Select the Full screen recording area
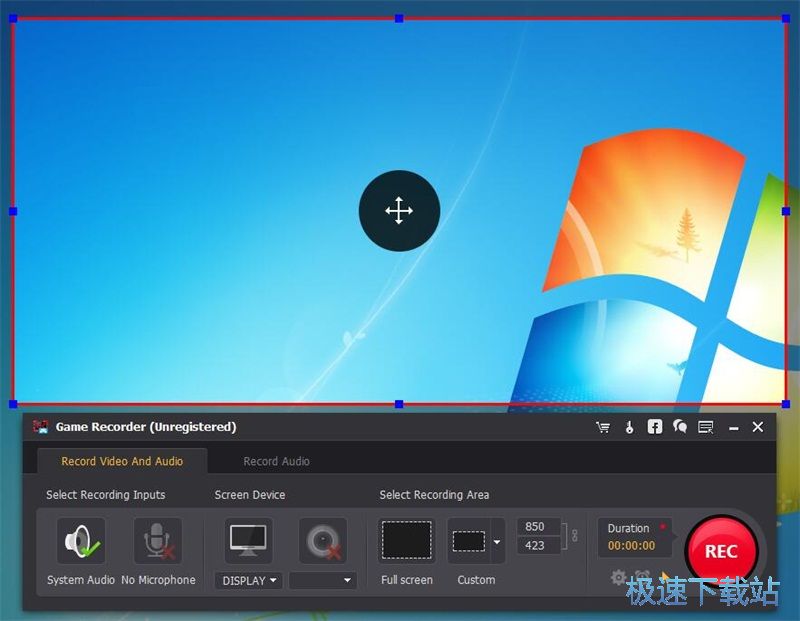Screen dimensions: 800x621 [x=407, y=541]
